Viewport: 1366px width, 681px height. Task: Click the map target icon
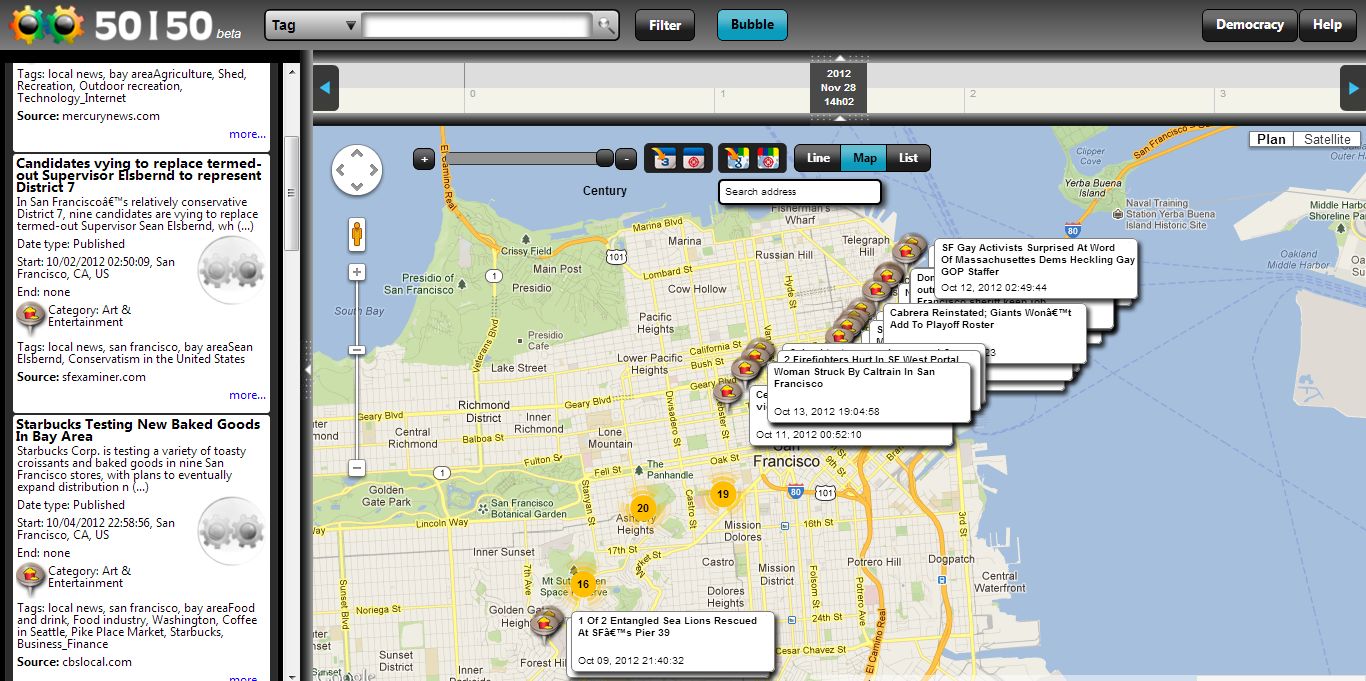(x=768, y=158)
